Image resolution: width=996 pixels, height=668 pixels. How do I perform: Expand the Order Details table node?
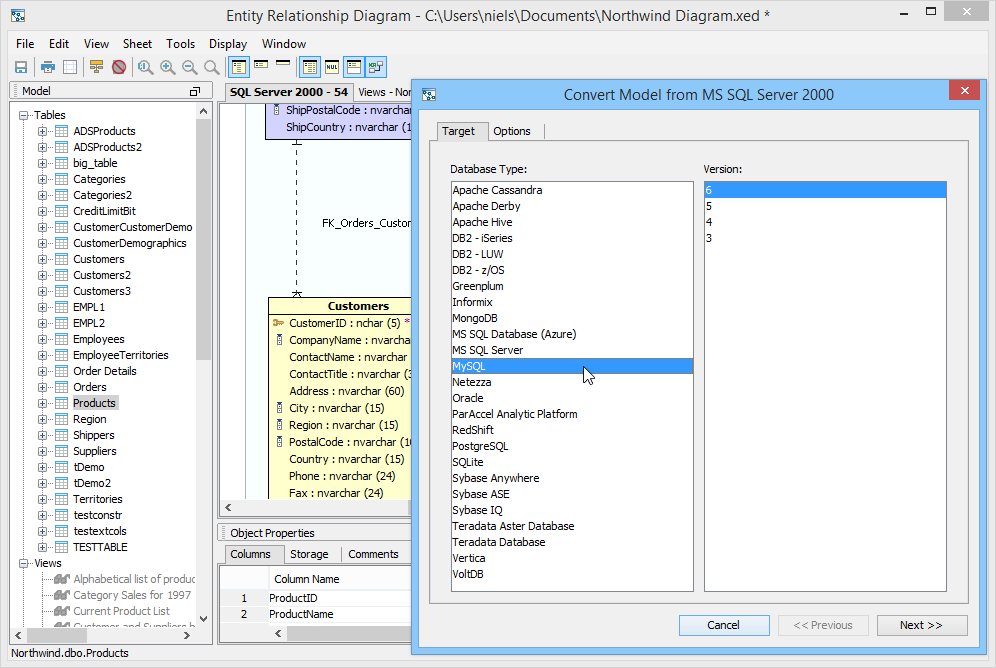pyautogui.click(x=42, y=371)
